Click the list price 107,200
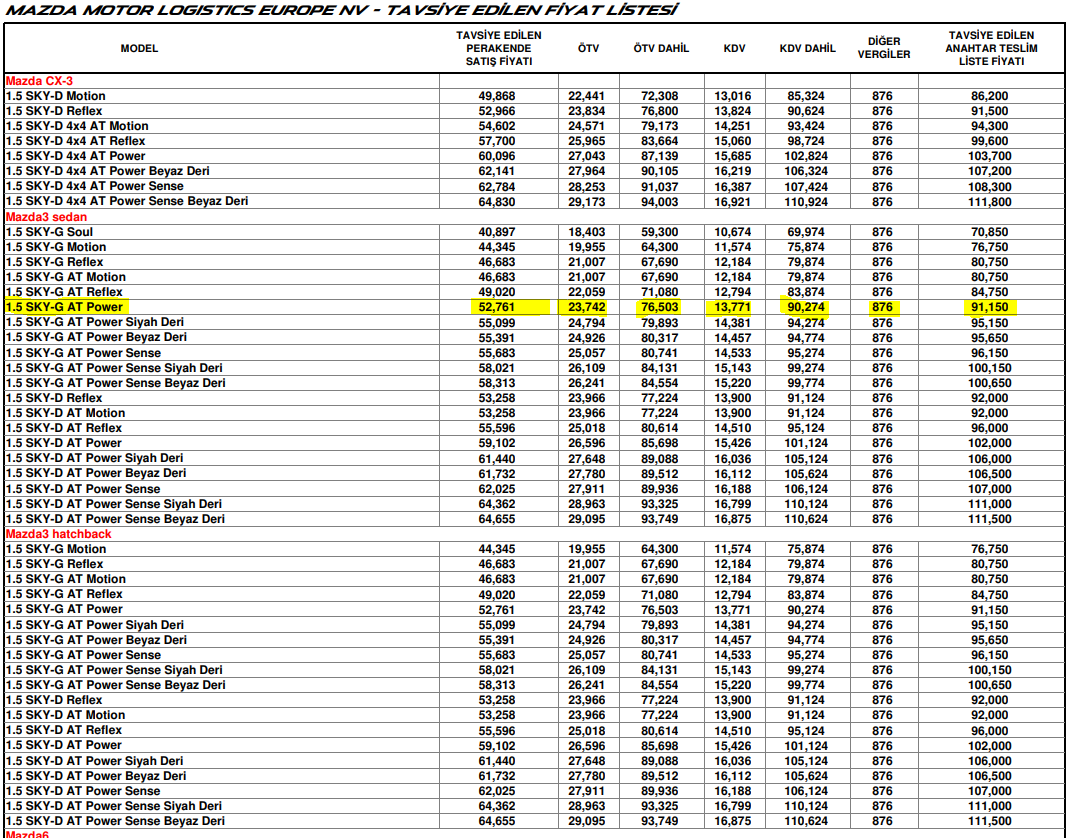1075x838 pixels. pyautogui.click(x=989, y=171)
